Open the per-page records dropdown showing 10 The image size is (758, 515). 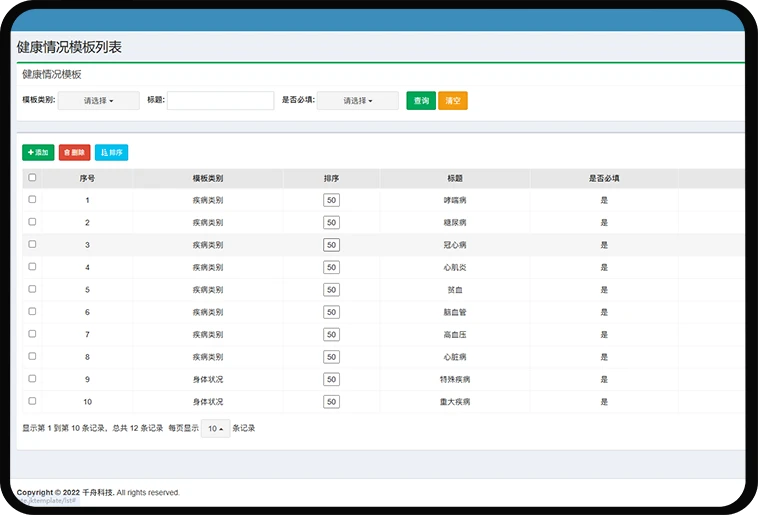[x=216, y=428]
